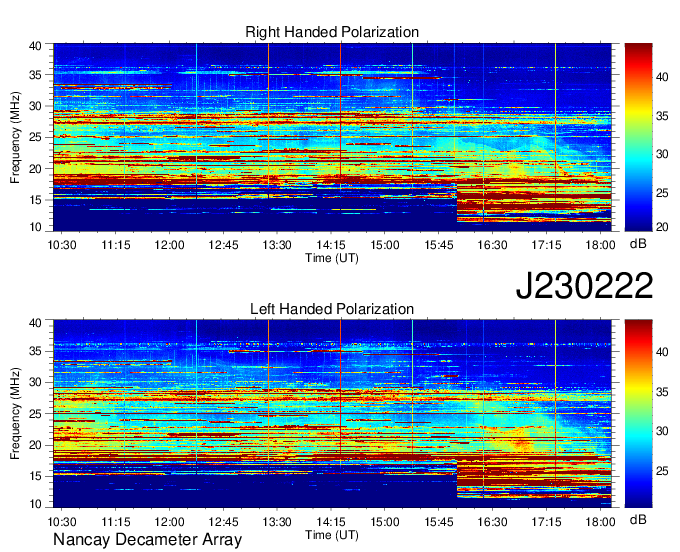Click the 40 value on Left Handed colorbar
This screenshot has height=552, width=680.
coord(662,352)
